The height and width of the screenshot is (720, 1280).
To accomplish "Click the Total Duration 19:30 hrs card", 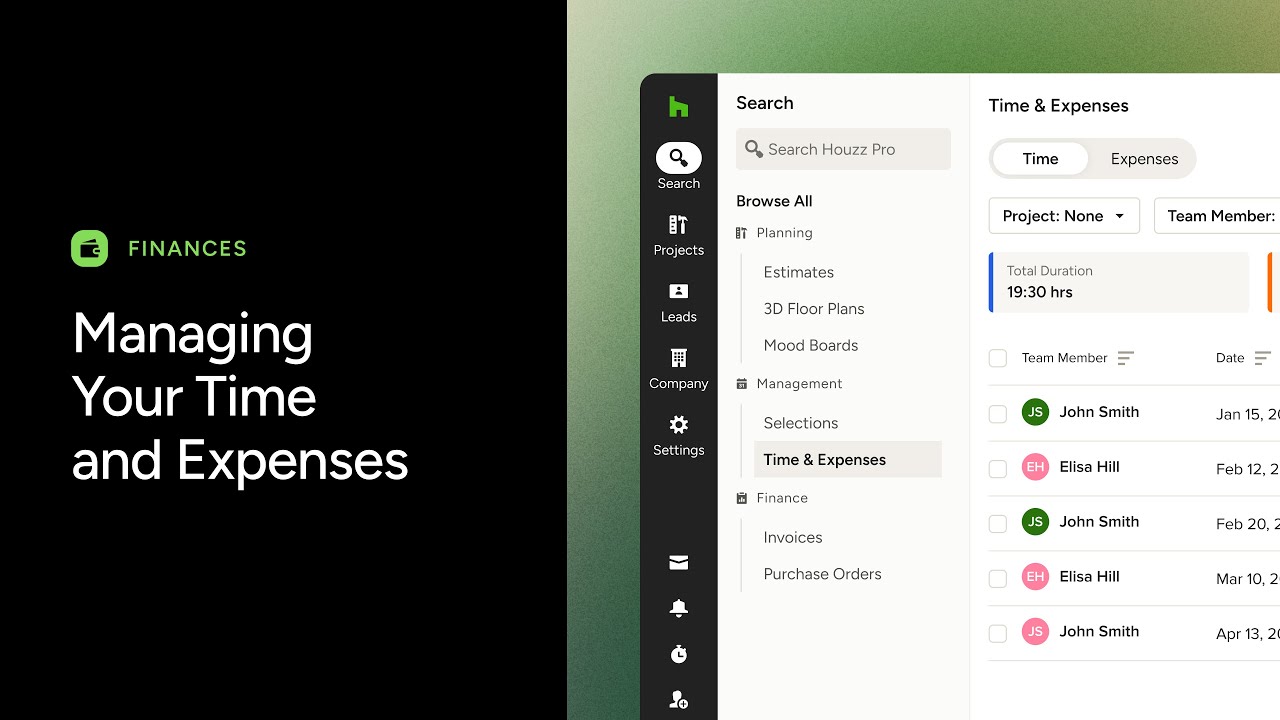I will tap(1119, 282).
